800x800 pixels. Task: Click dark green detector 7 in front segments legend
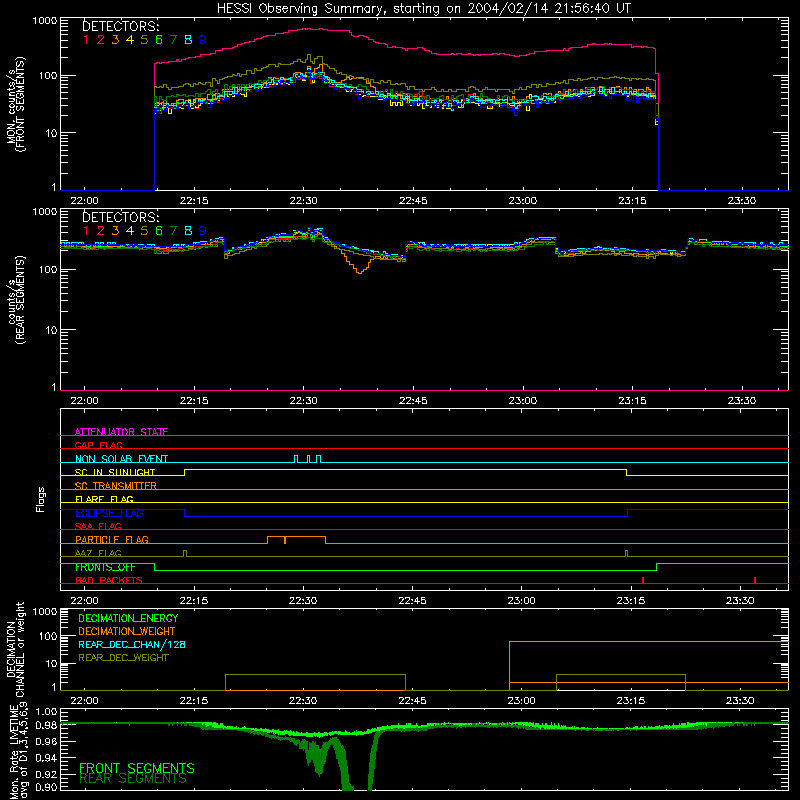click(x=173, y=40)
